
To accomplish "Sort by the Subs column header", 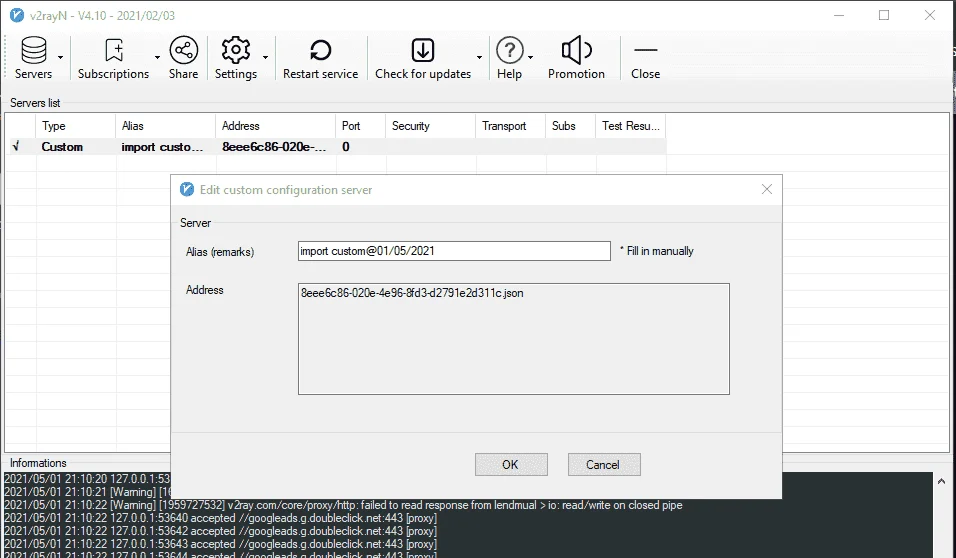I will coord(571,126).
